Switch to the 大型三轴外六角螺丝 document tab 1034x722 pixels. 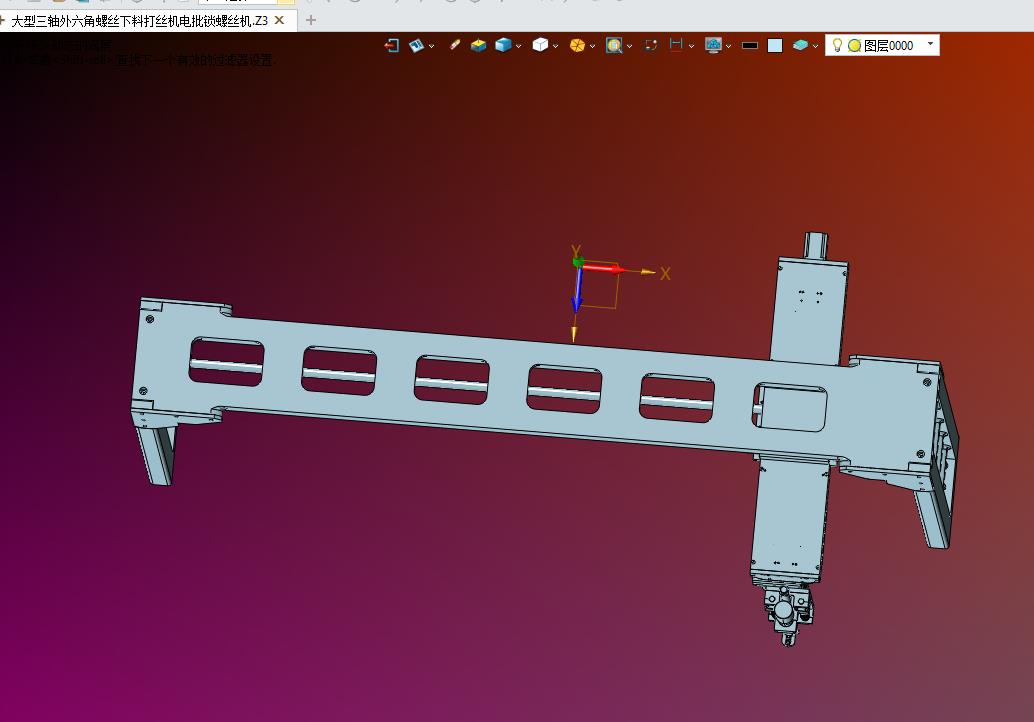tap(139, 21)
